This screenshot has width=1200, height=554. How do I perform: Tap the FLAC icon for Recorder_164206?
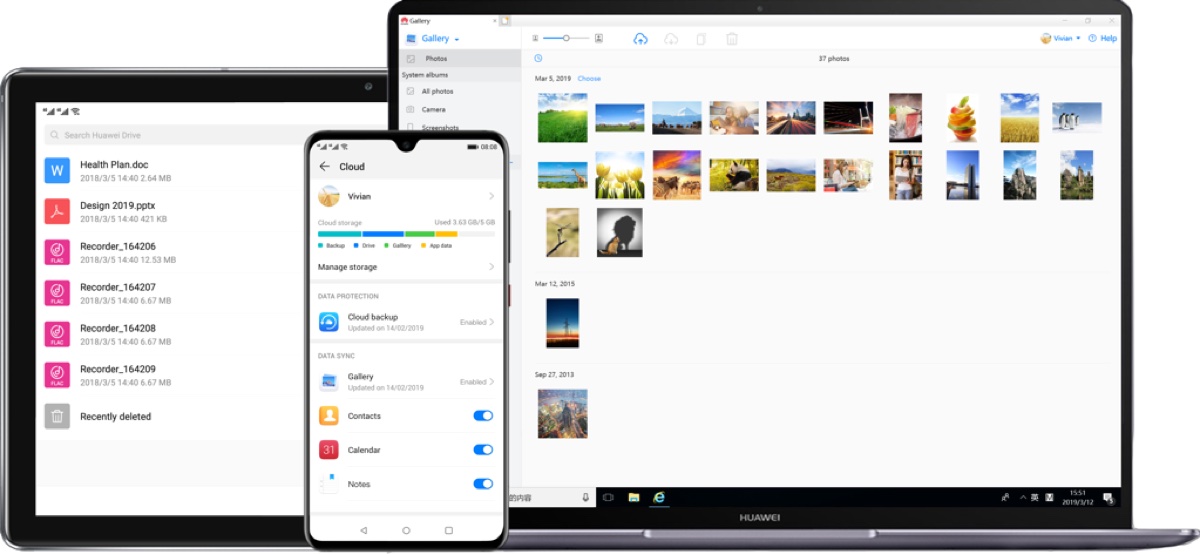click(57, 252)
